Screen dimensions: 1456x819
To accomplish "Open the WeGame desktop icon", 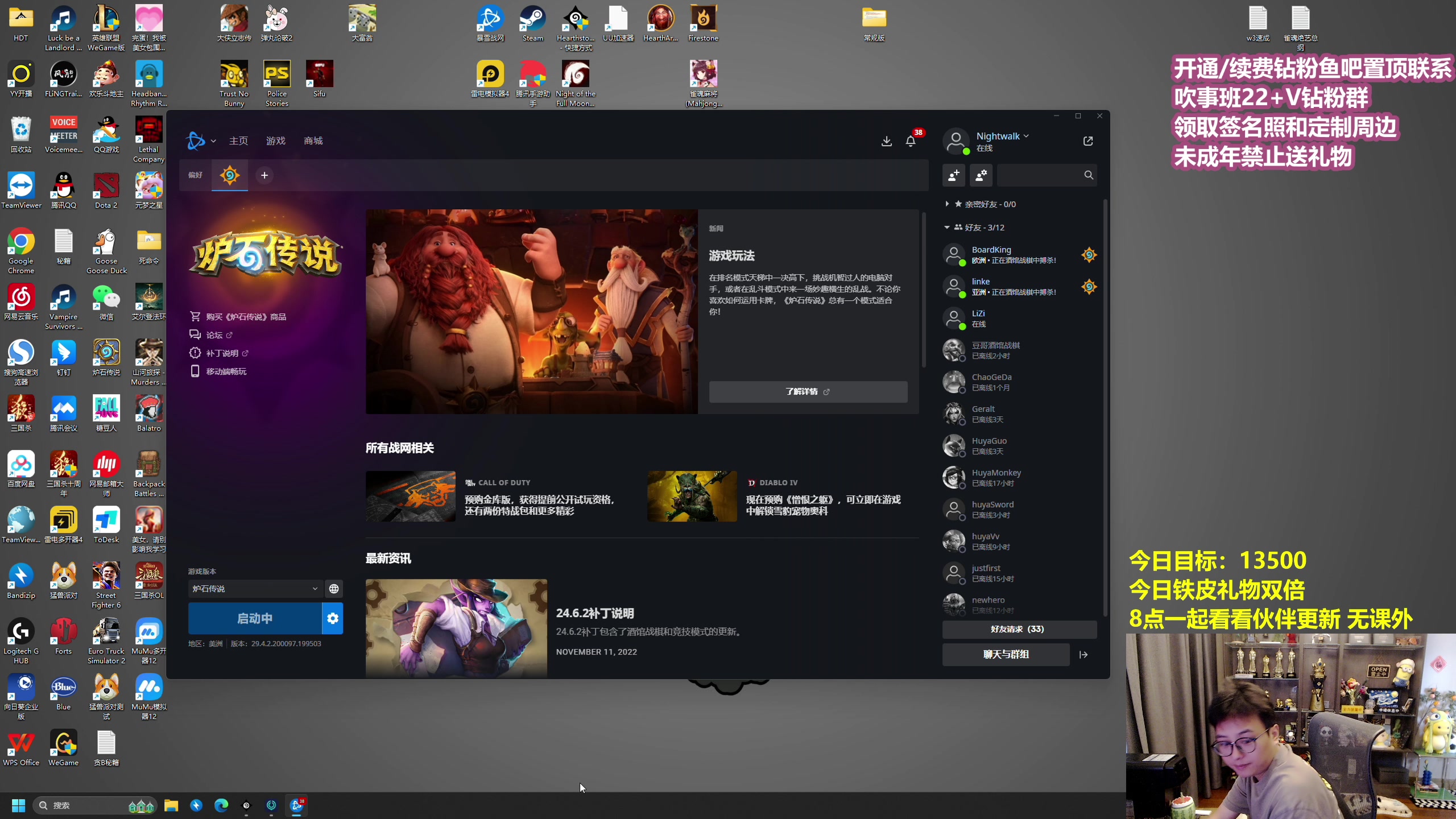I will [x=64, y=748].
